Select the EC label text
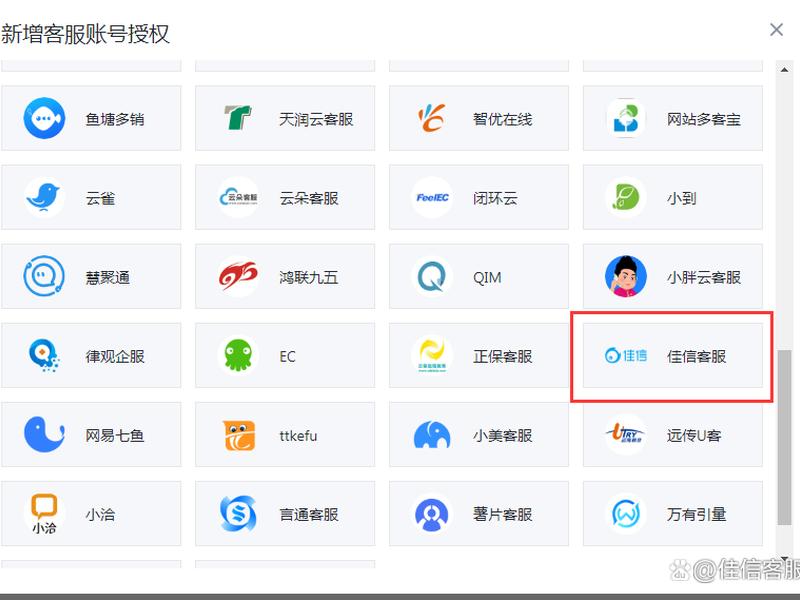 tap(287, 356)
